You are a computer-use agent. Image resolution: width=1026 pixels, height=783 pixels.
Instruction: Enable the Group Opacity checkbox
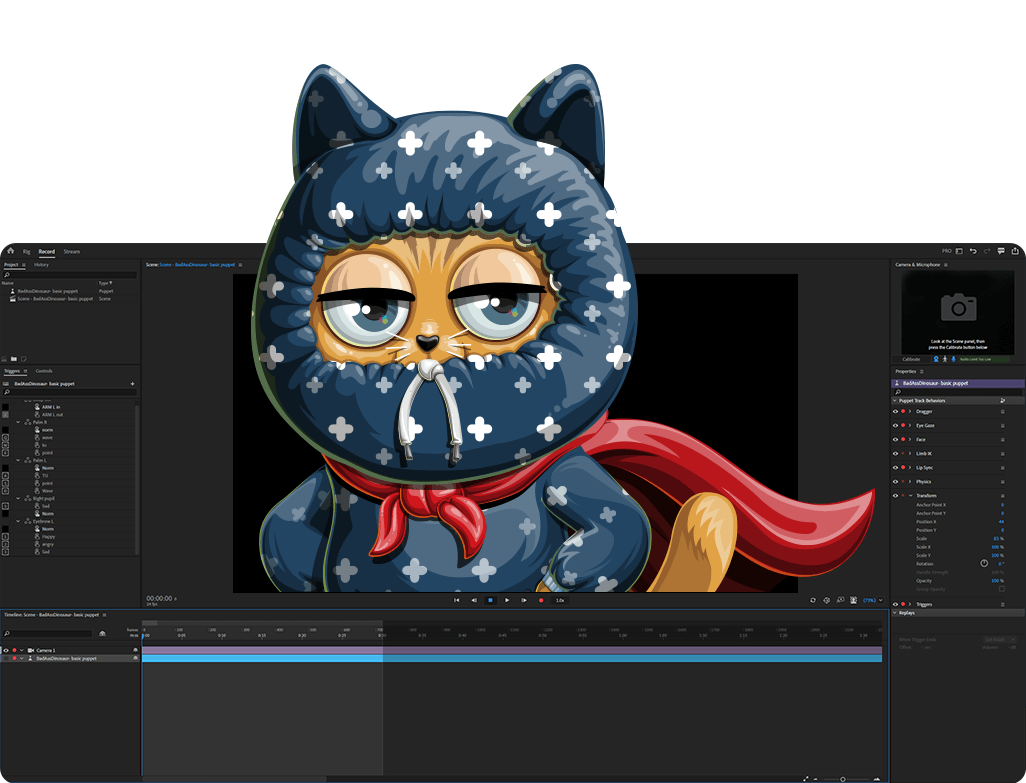[x=1001, y=589]
